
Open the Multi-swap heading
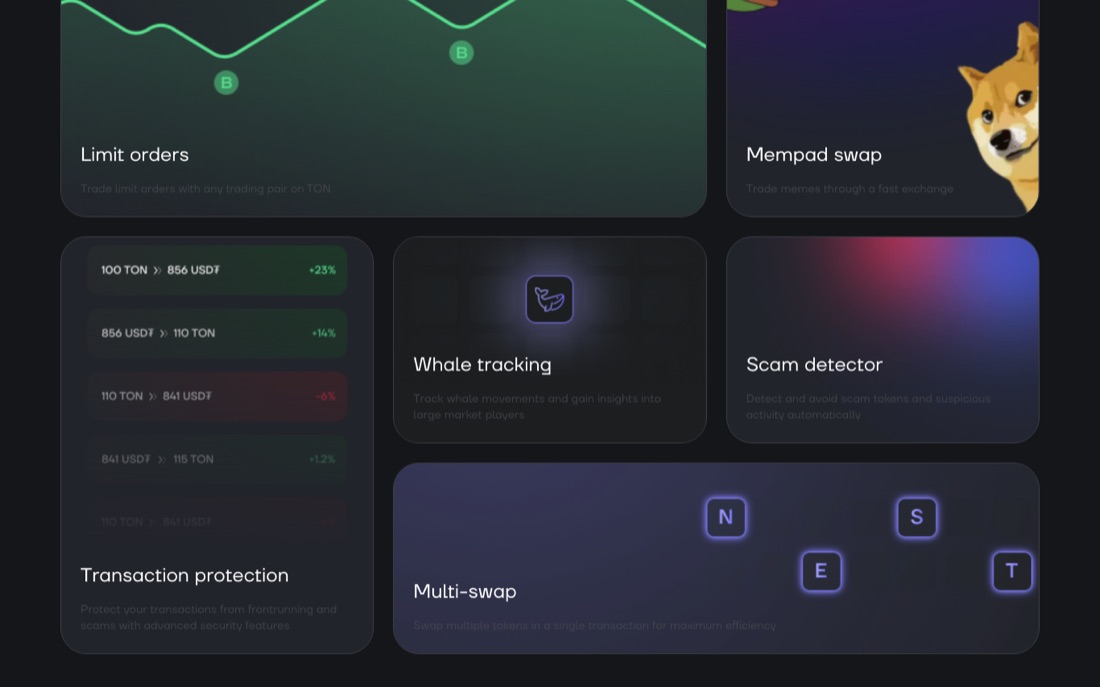[x=464, y=592]
